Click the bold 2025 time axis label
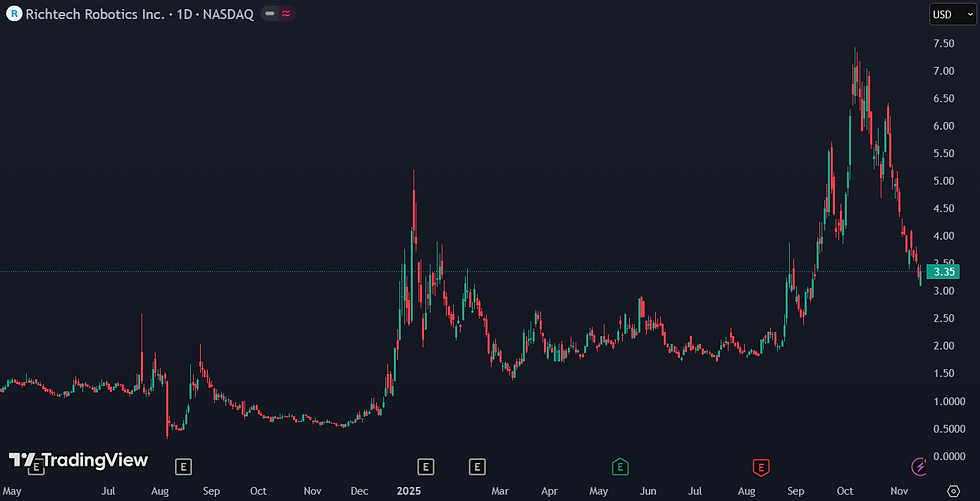 click(408, 491)
